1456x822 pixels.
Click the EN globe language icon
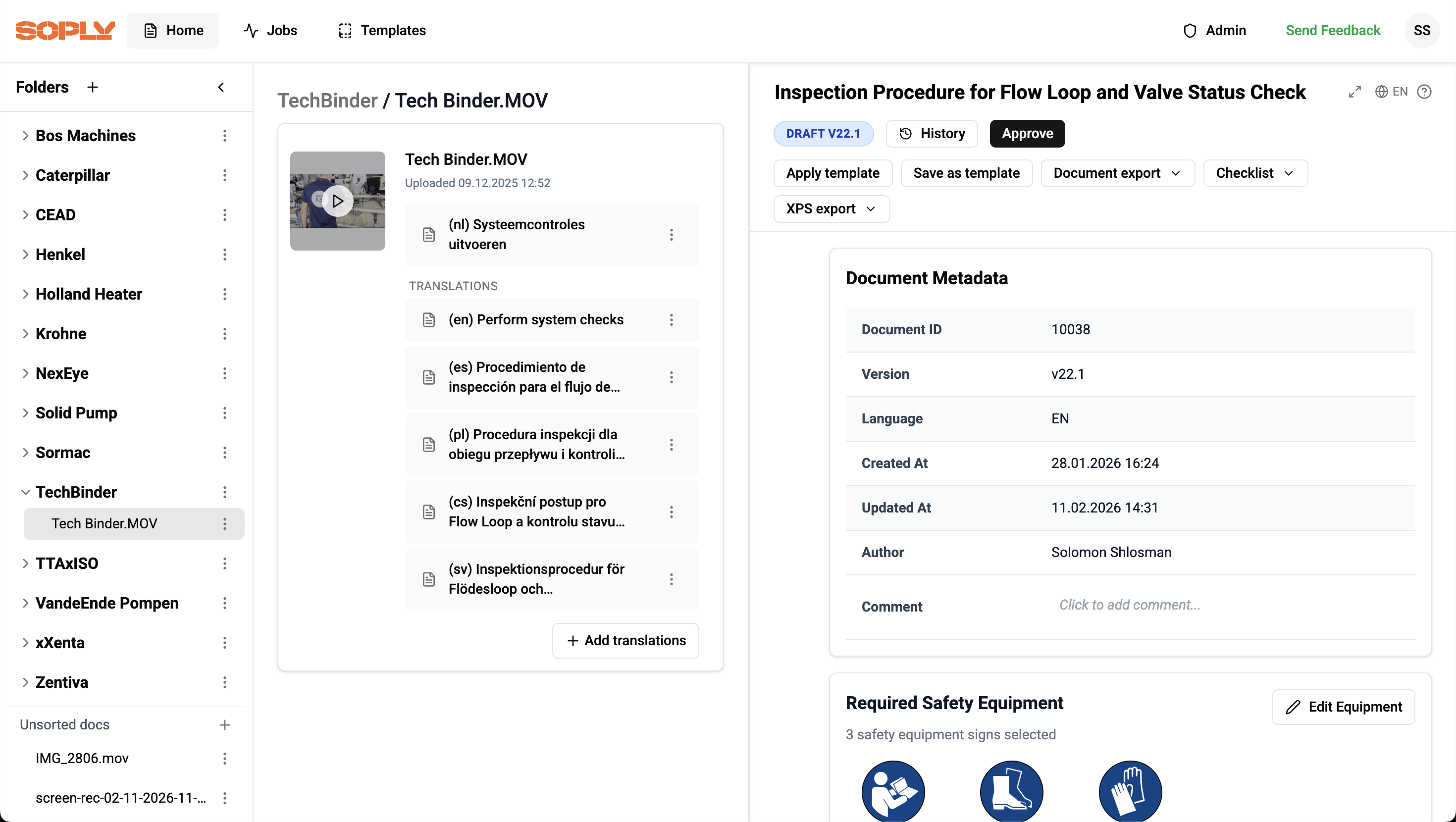tap(1391, 92)
